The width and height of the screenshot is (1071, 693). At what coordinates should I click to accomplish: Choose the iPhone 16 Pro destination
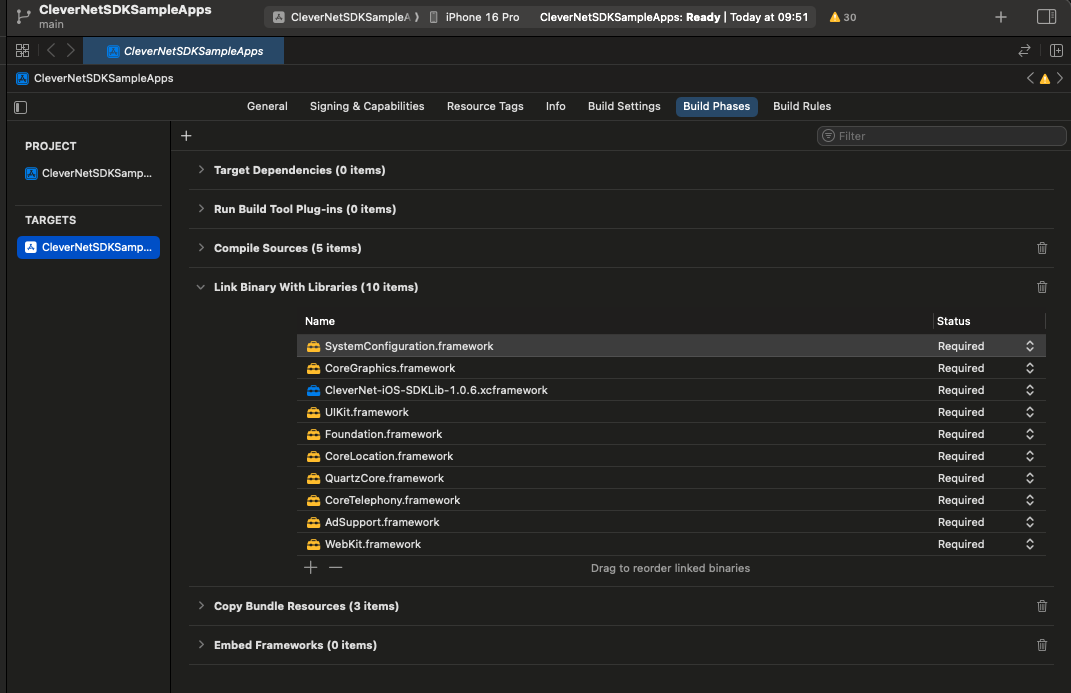click(475, 17)
